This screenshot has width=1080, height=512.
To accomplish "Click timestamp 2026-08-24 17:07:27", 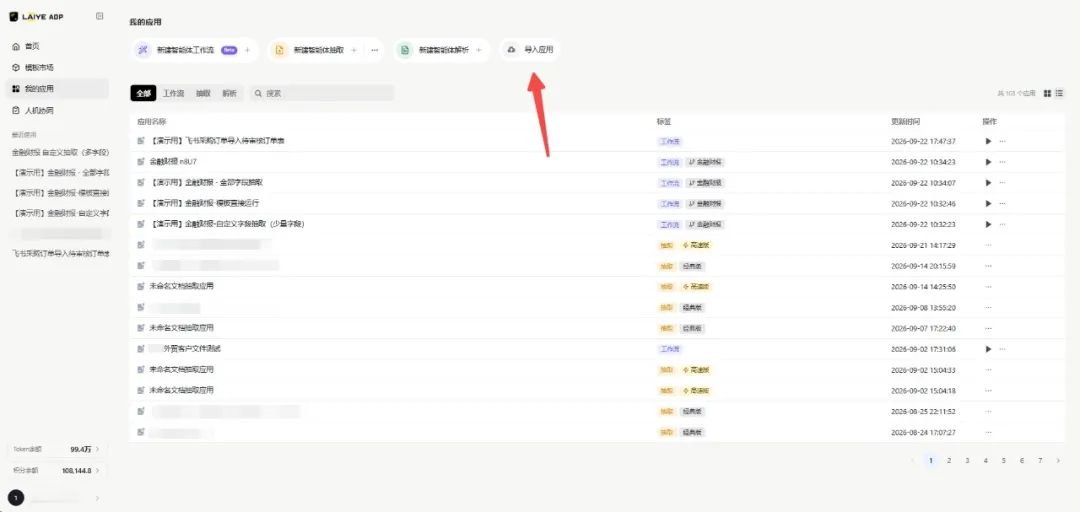I will click(923, 433).
